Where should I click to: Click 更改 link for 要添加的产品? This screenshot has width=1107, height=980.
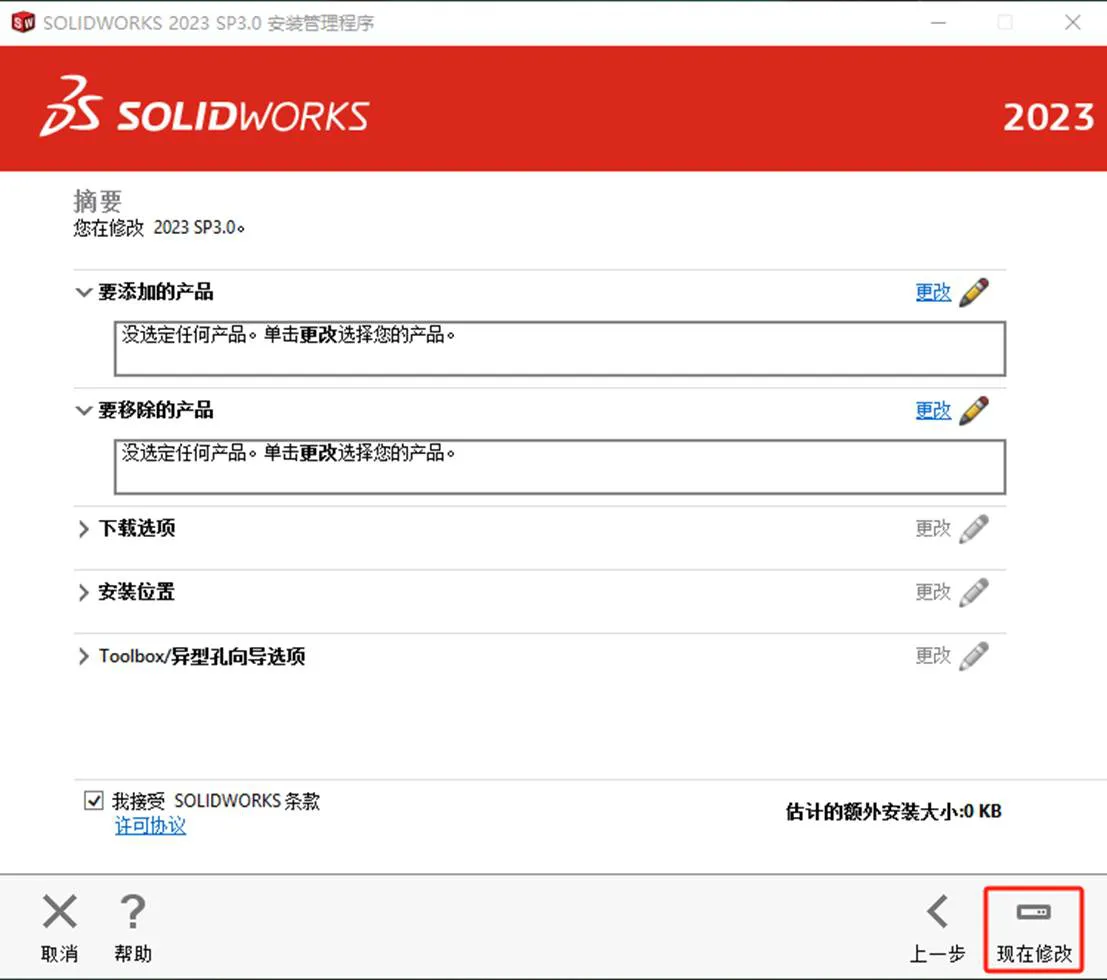click(933, 292)
